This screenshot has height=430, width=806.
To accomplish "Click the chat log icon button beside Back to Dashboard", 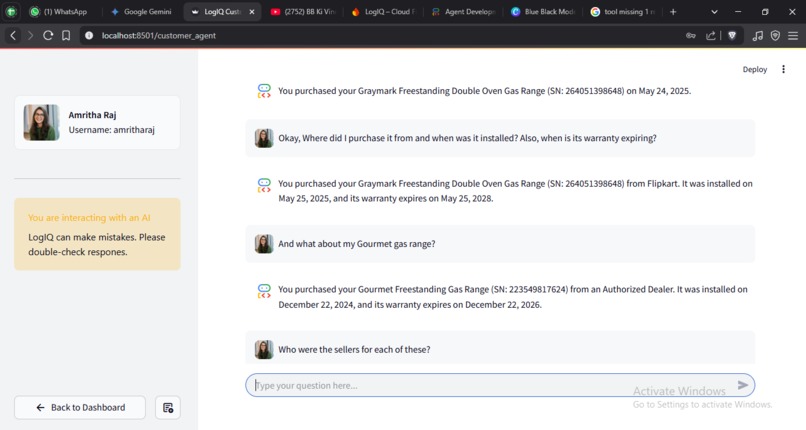I will (x=168, y=407).
